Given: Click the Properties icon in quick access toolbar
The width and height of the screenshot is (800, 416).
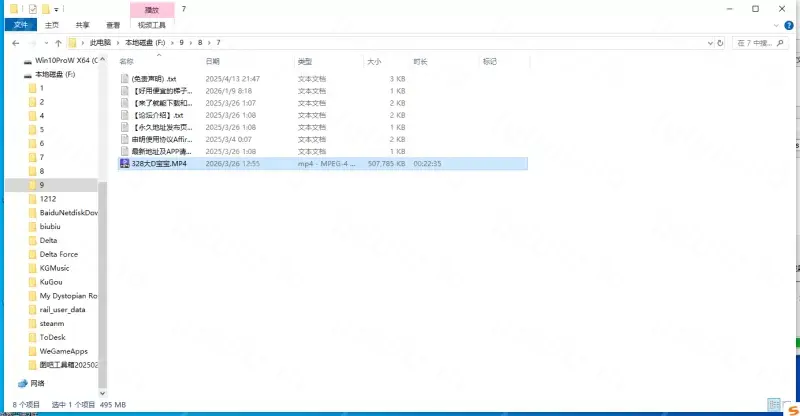Looking at the screenshot, I should [x=33, y=8].
